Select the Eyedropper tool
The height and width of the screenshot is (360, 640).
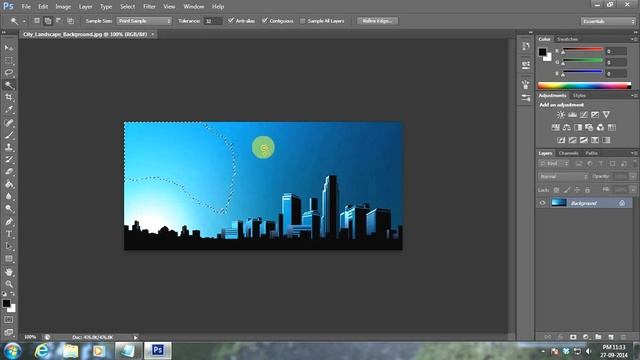pos(9,109)
